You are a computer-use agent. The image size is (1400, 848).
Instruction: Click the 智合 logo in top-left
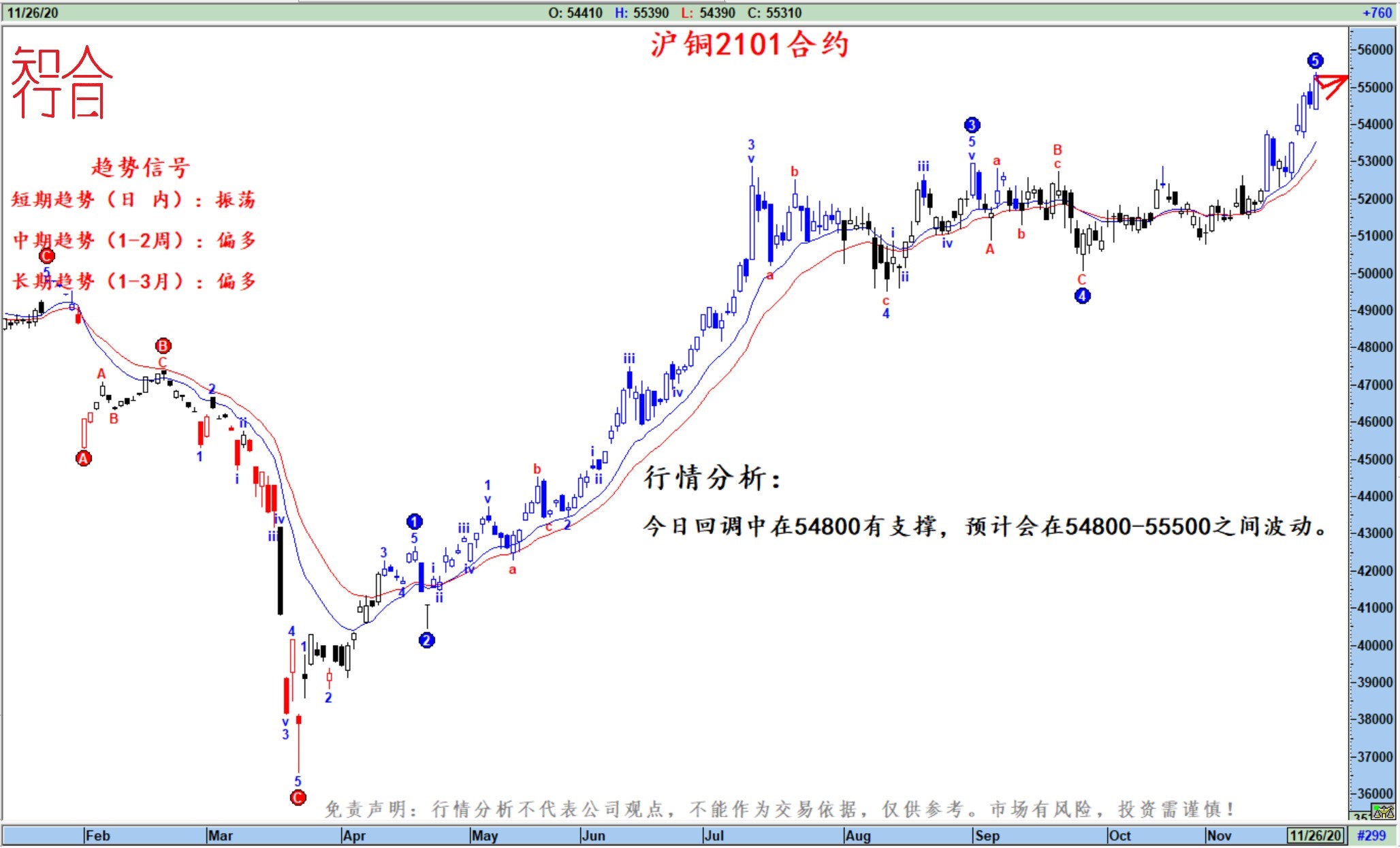tap(61, 82)
